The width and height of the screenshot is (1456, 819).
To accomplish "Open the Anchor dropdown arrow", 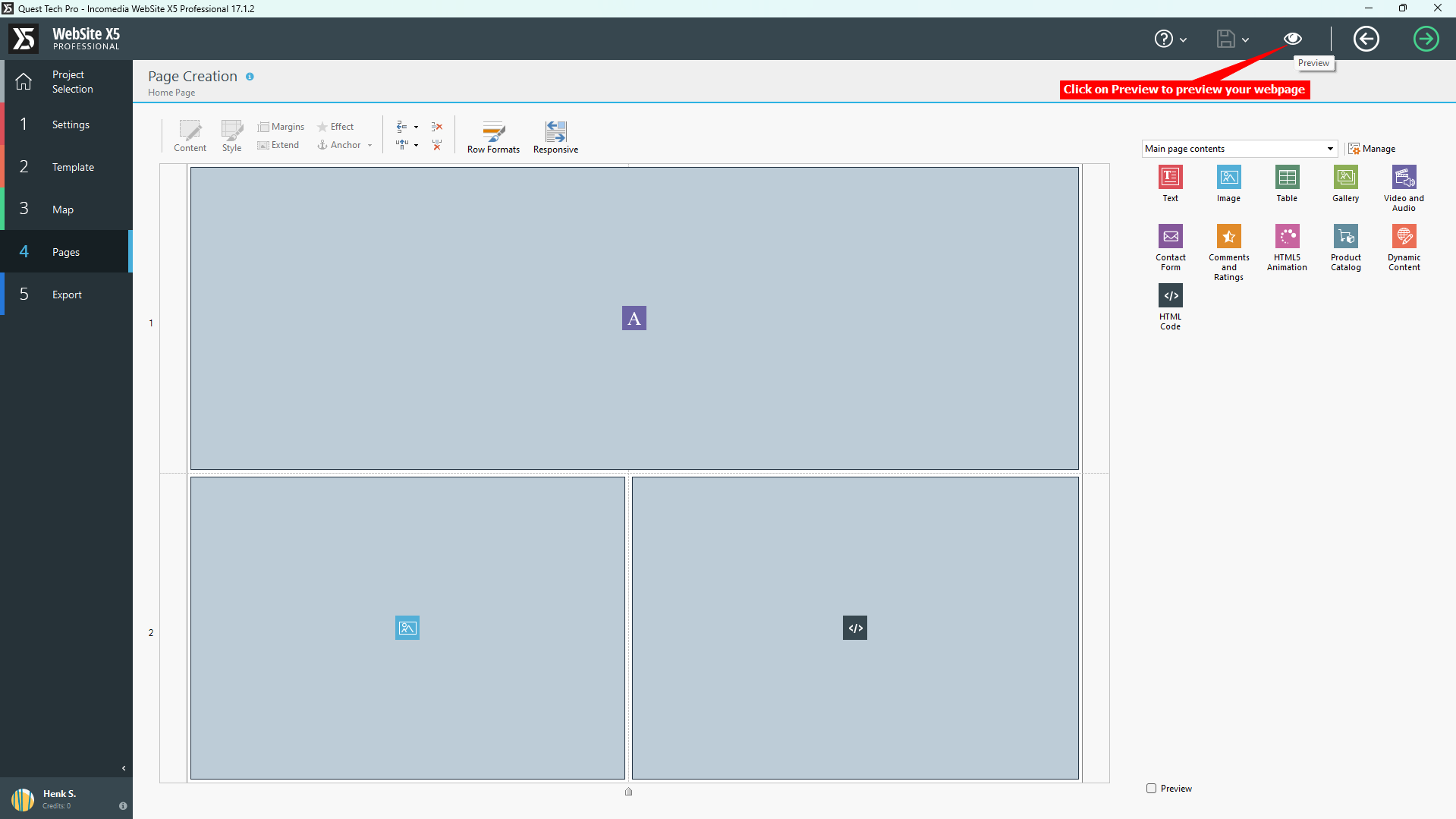I will pos(370,146).
